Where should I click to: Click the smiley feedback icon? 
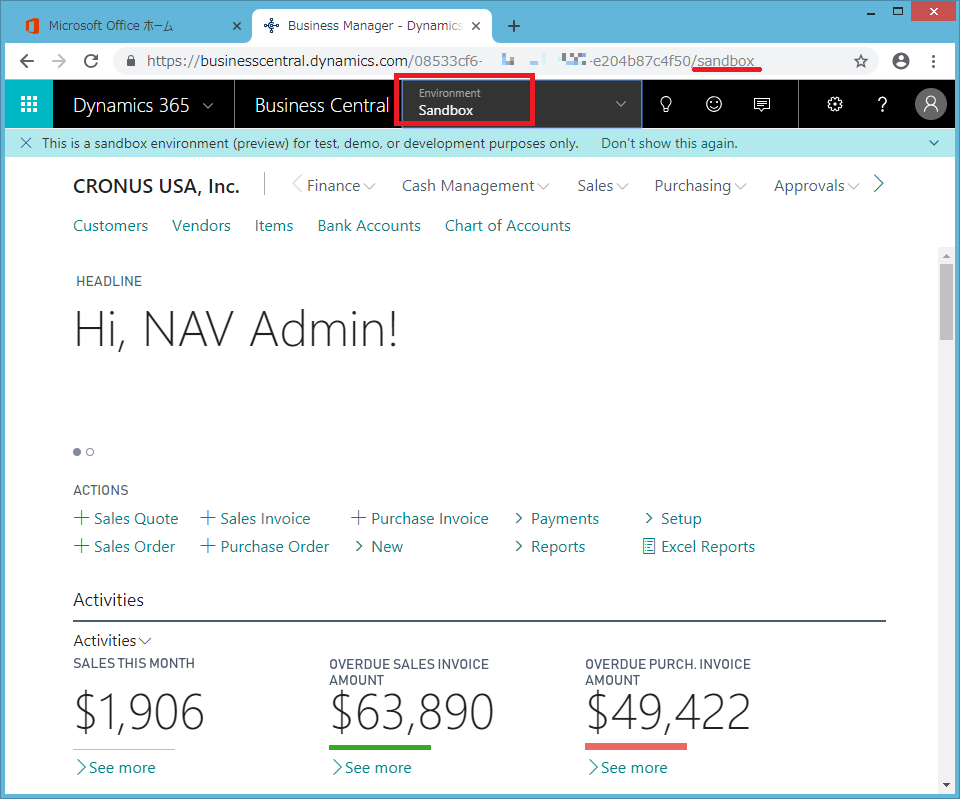click(x=714, y=104)
